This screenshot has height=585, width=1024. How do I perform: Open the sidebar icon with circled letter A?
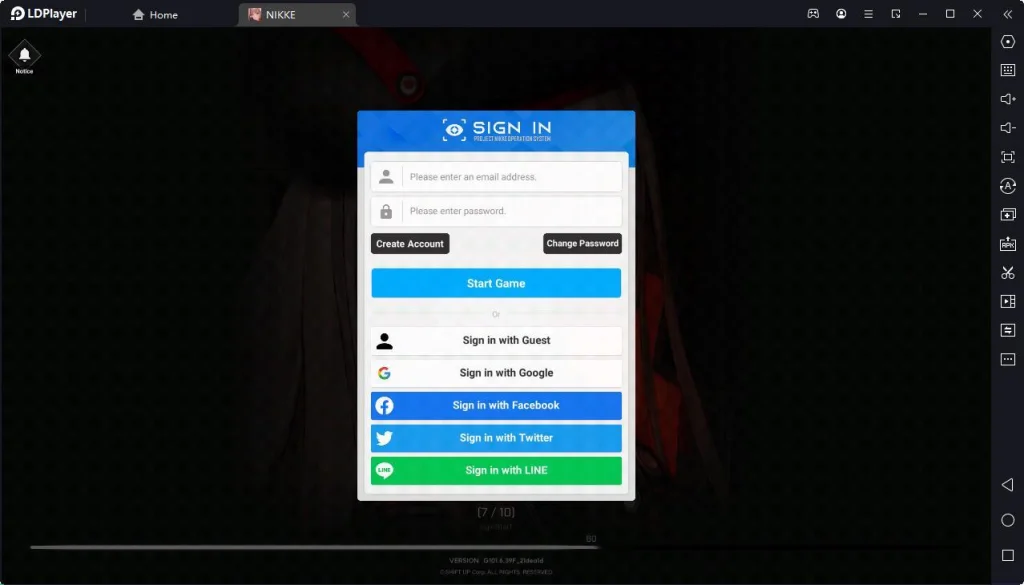[x=1008, y=186]
